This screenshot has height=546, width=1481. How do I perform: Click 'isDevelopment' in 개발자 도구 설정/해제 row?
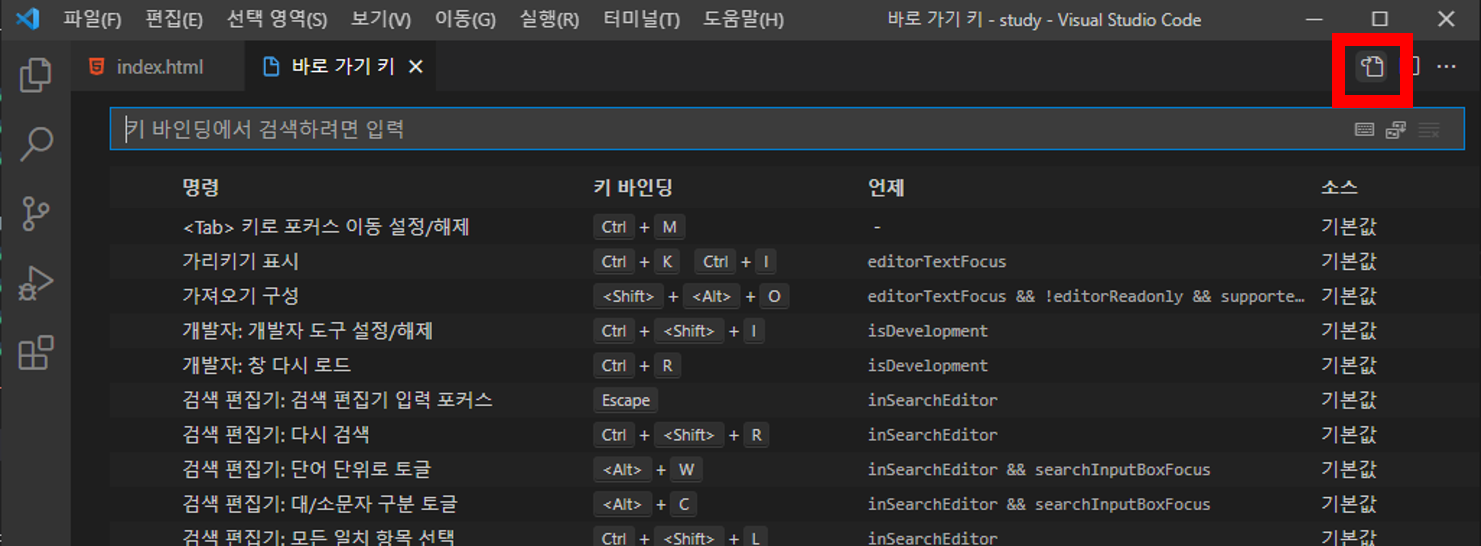point(928,331)
